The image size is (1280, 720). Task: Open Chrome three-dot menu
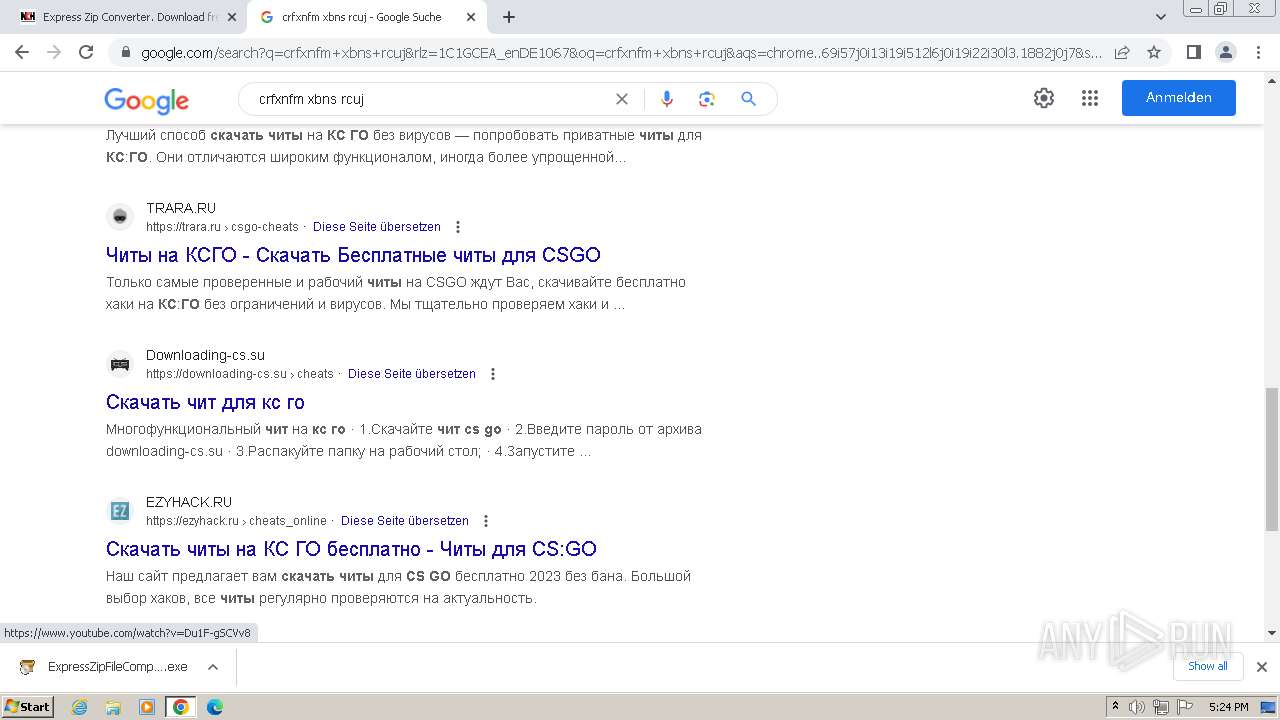(x=1258, y=52)
